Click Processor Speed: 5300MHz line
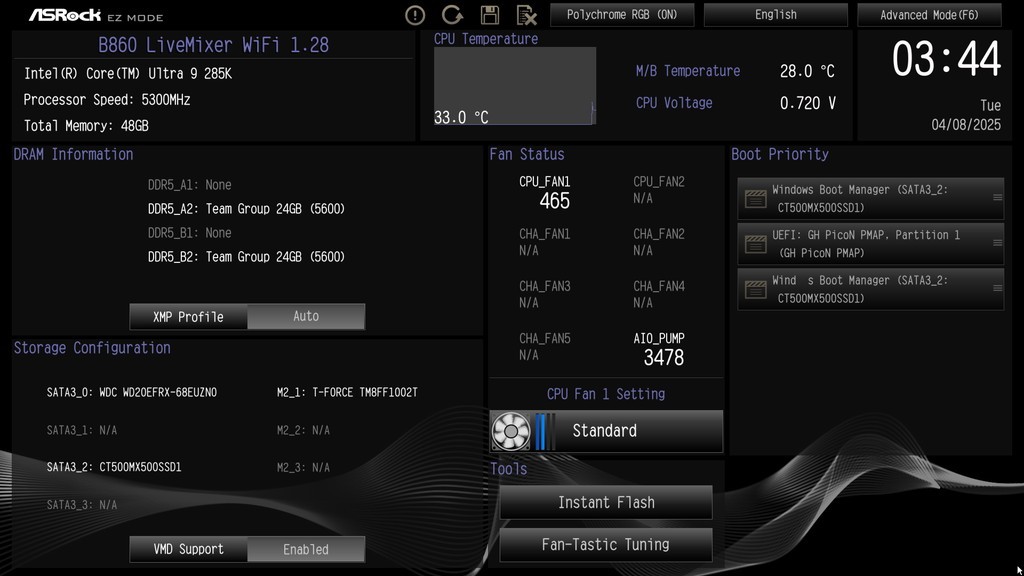Image resolution: width=1024 pixels, height=576 pixels. (106, 100)
